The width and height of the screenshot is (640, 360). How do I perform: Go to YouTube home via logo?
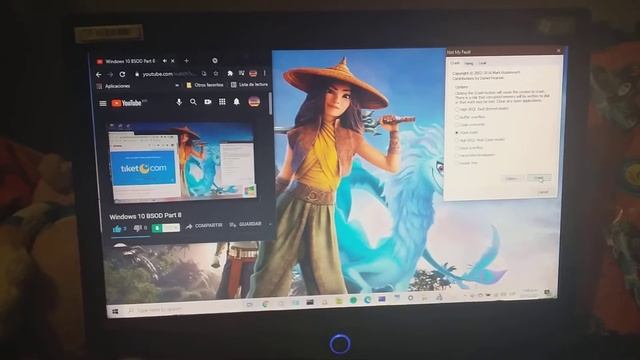tap(127, 103)
